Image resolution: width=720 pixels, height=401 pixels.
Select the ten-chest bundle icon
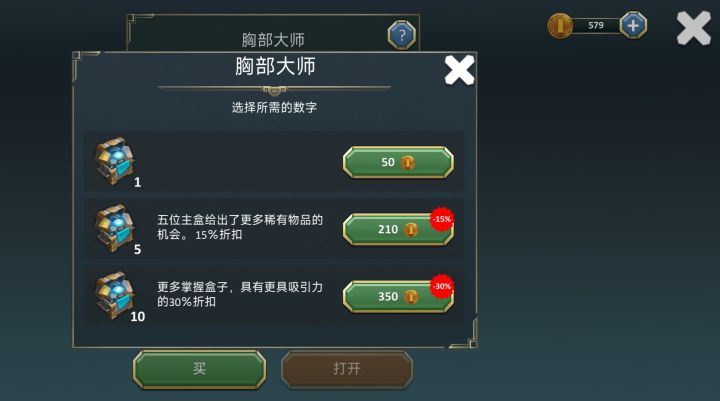(x=115, y=295)
